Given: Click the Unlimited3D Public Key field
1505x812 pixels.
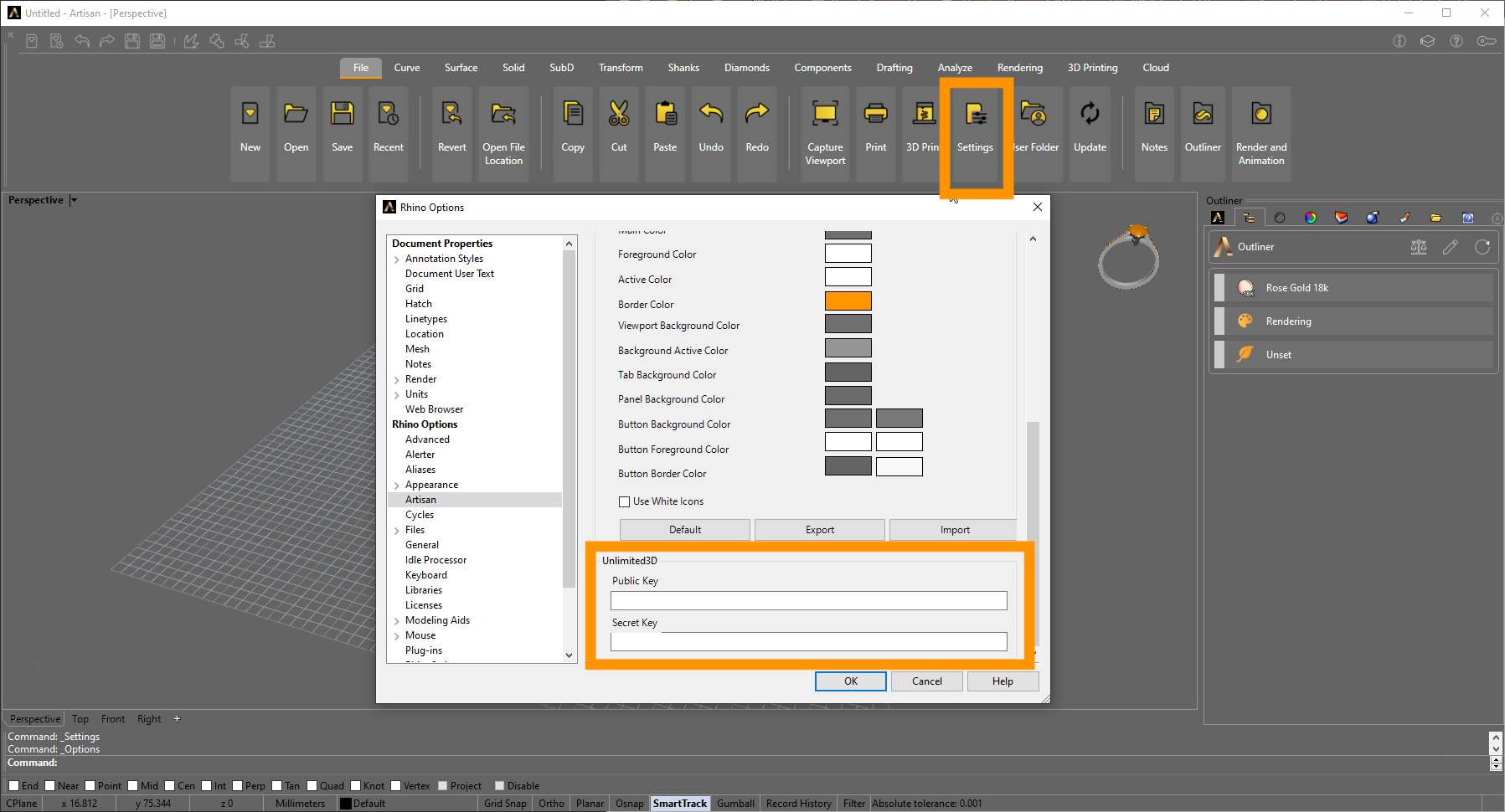Looking at the screenshot, I should tap(808, 601).
